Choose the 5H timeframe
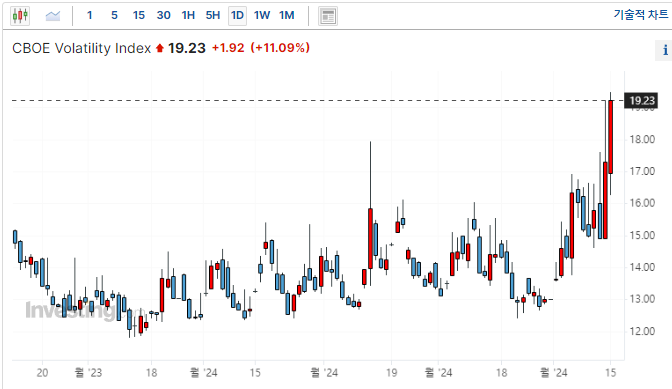 click(x=213, y=15)
